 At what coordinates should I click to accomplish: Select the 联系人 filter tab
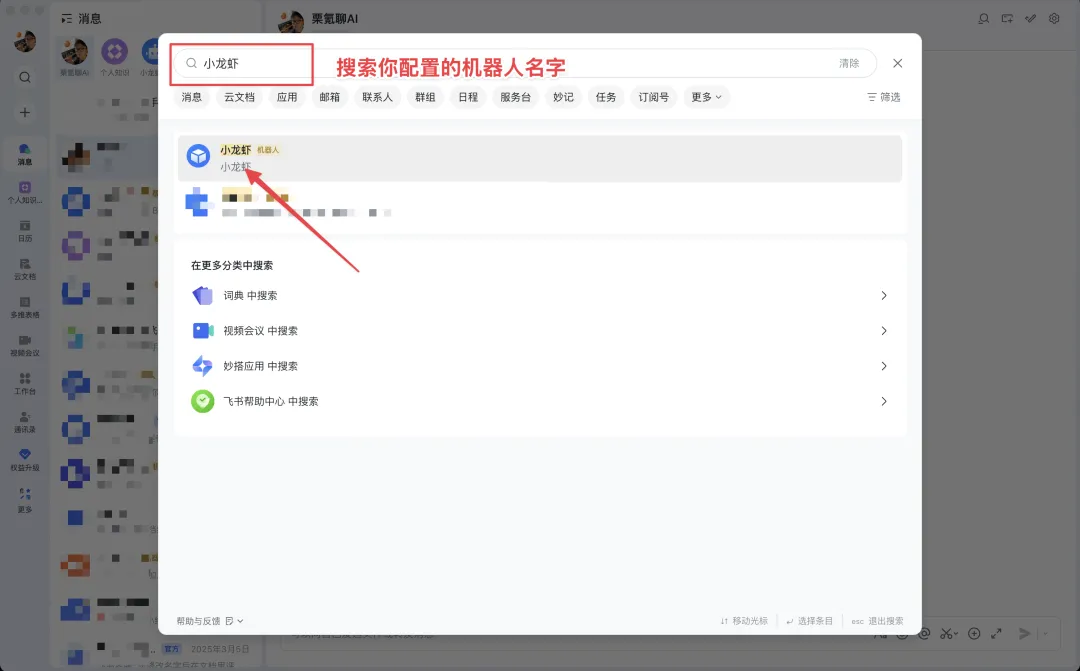pyautogui.click(x=377, y=97)
